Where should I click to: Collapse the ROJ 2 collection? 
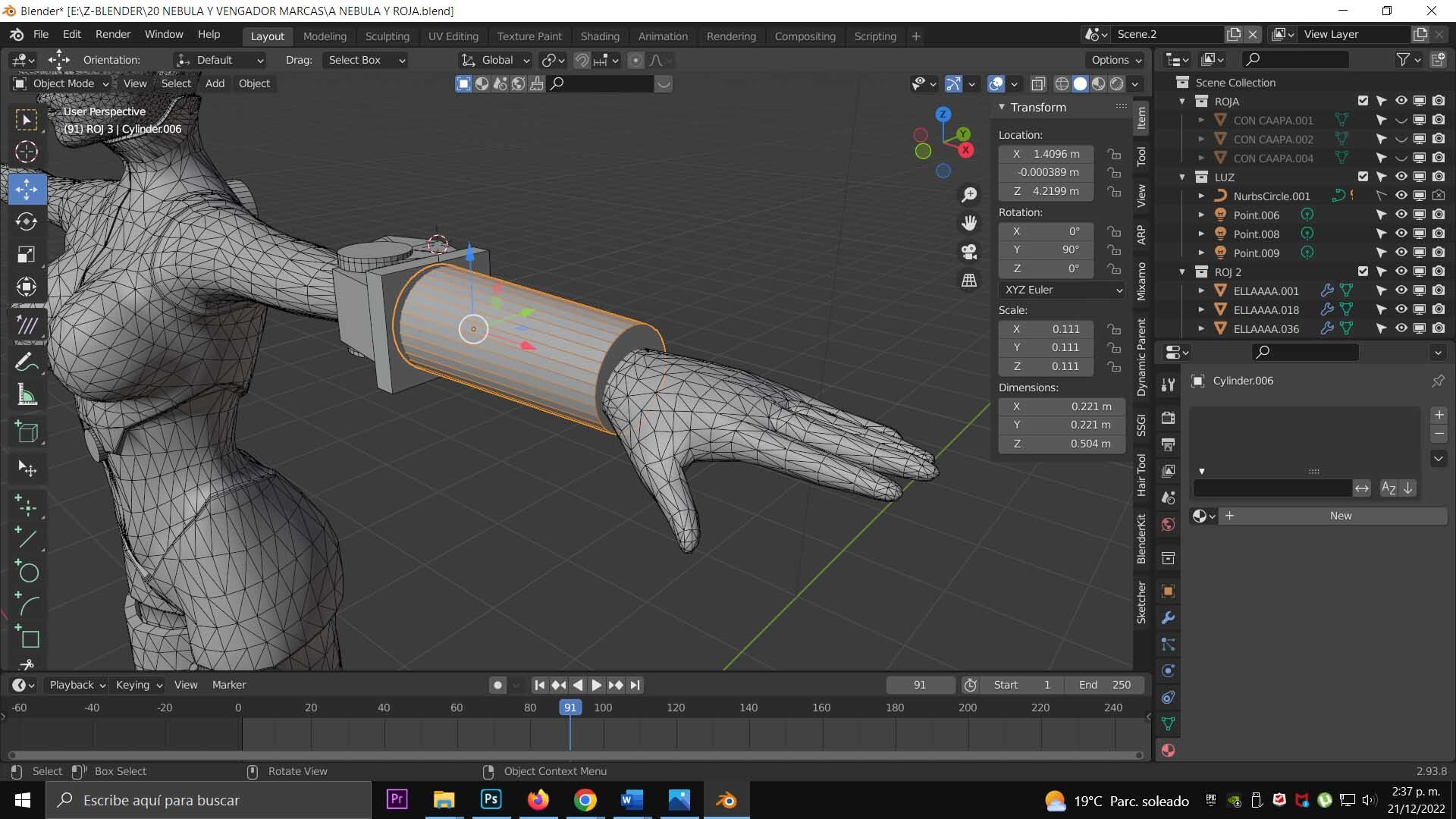(x=1182, y=272)
